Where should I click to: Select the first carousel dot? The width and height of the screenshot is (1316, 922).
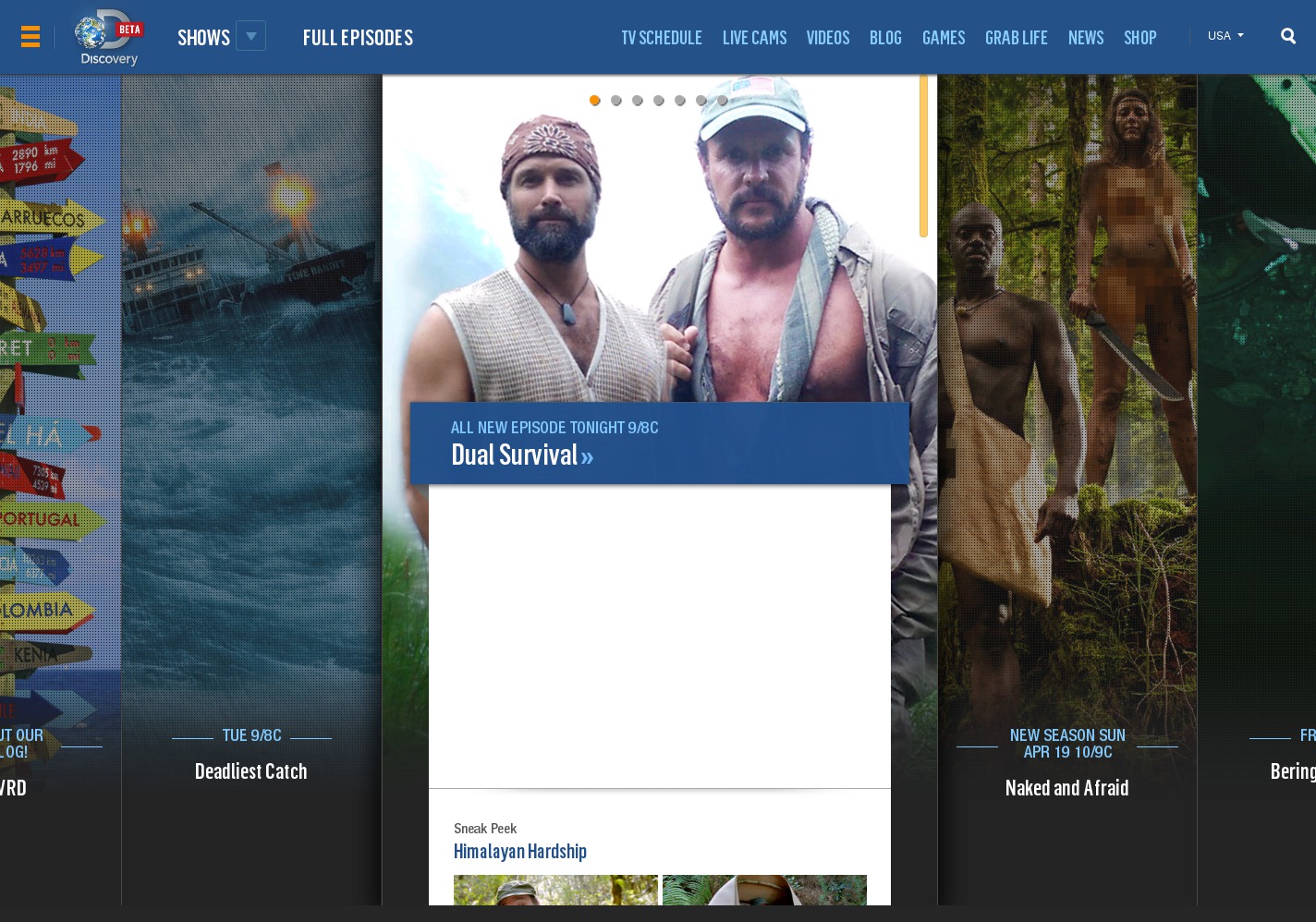pos(595,101)
